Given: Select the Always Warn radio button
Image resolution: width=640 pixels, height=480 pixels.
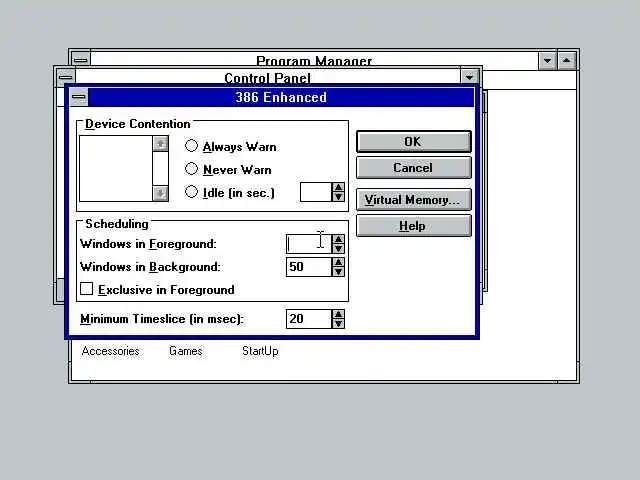Looking at the screenshot, I should (231, 146).
